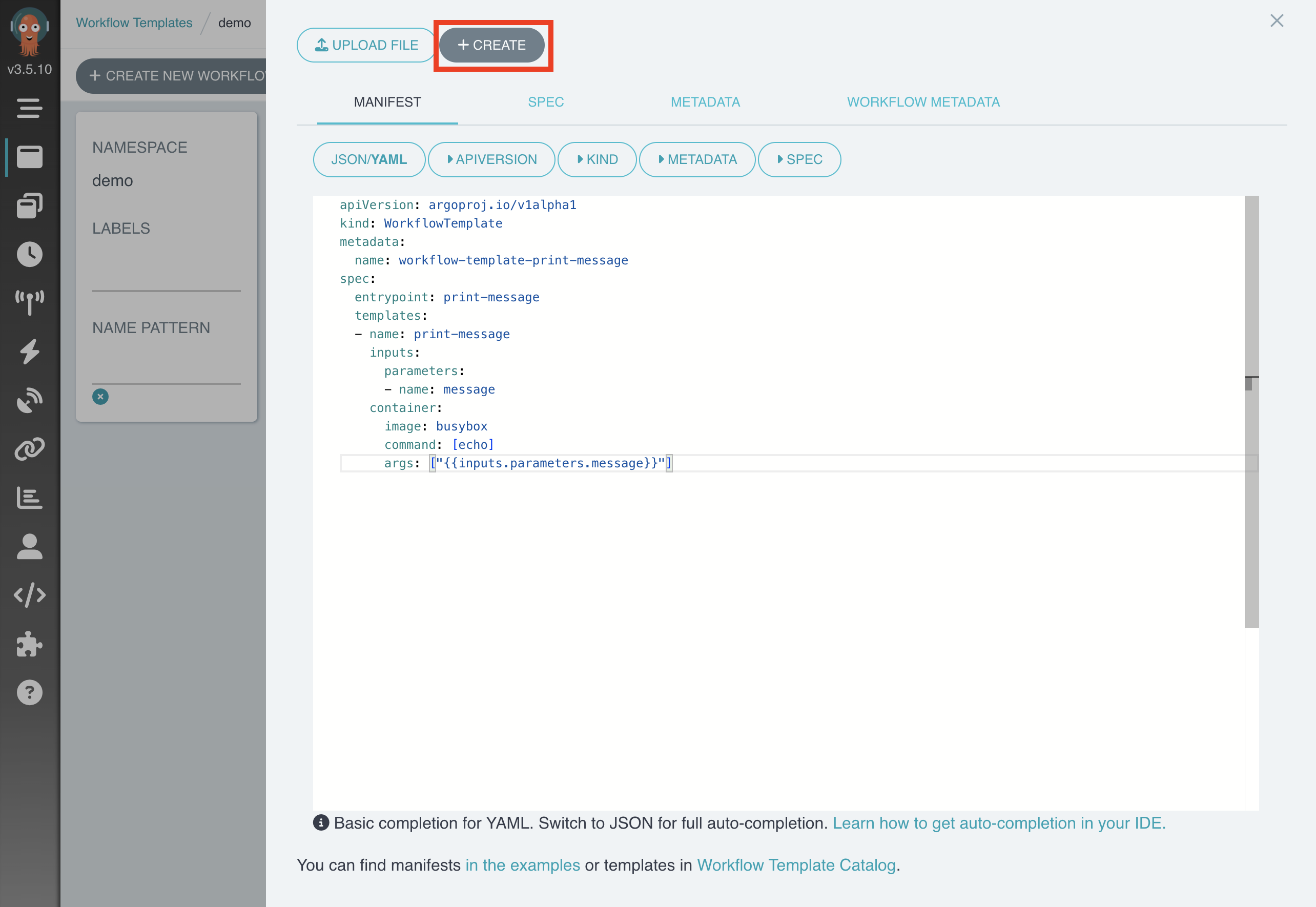Open 'Learn how to get auto-completion' link
1316x907 pixels.
click(x=999, y=823)
